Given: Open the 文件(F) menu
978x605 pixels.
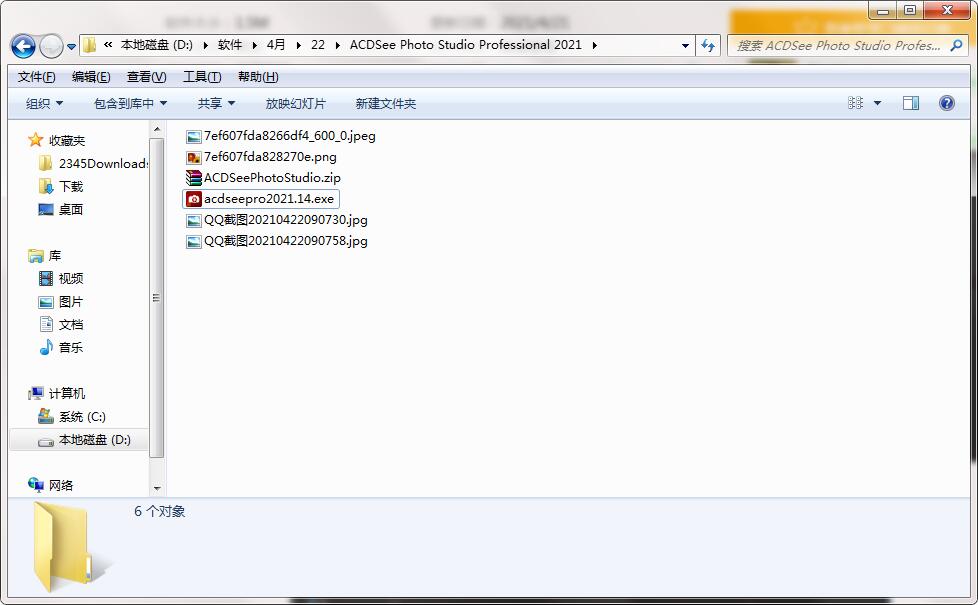Looking at the screenshot, I should 36,77.
